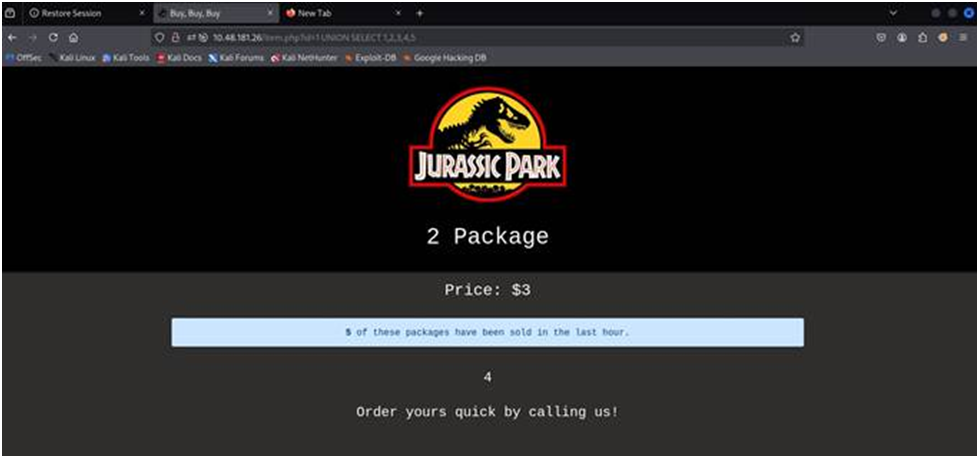This screenshot has height=458, width=979.
Task: Open tracking protection shield icon
Action: click(160, 38)
